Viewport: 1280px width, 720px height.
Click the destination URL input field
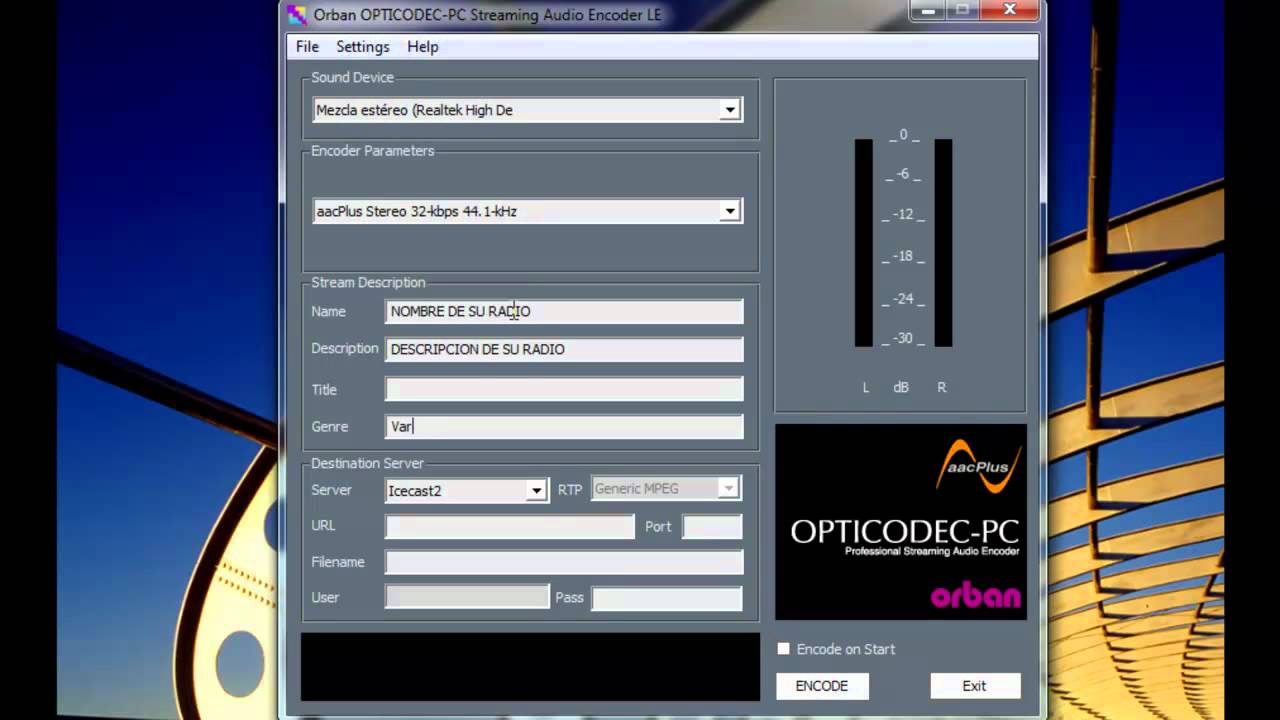coord(510,526)
